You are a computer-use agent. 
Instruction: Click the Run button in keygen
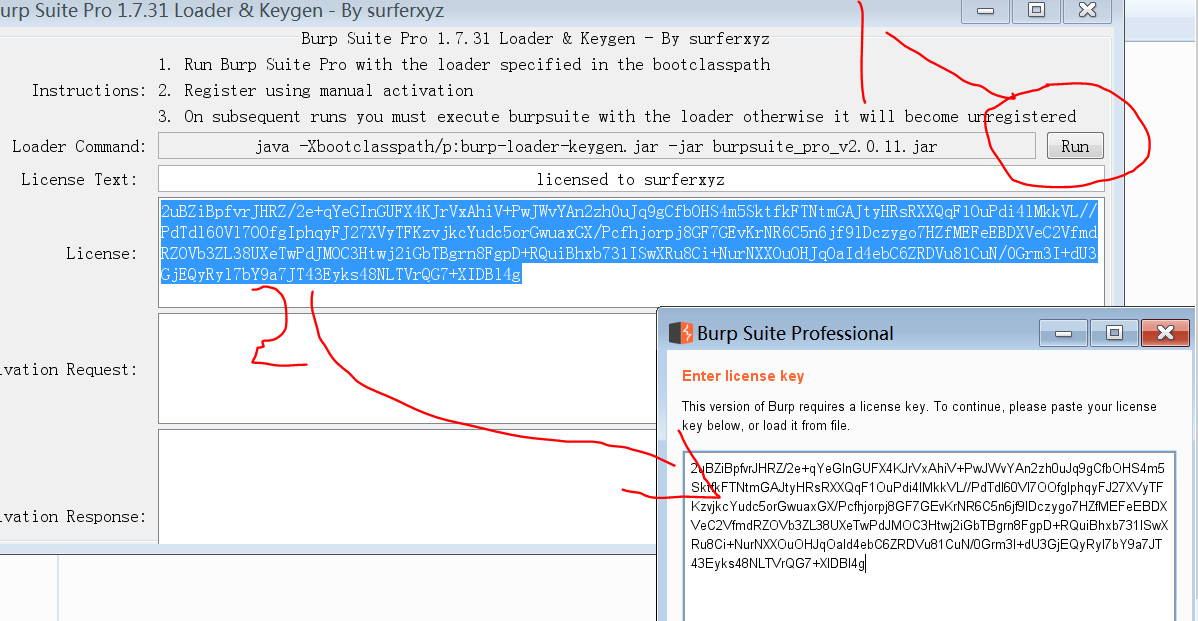(x=1074, y=147)
